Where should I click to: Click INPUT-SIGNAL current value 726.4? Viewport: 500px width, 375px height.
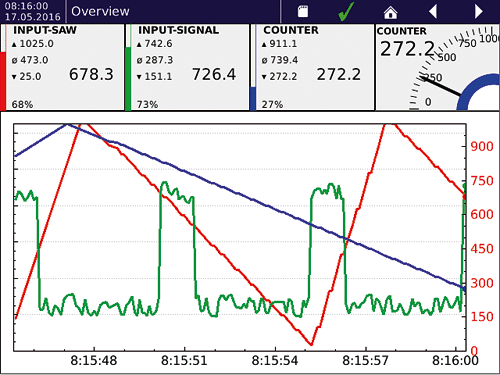pyautogui.click(x=214, y=74)
